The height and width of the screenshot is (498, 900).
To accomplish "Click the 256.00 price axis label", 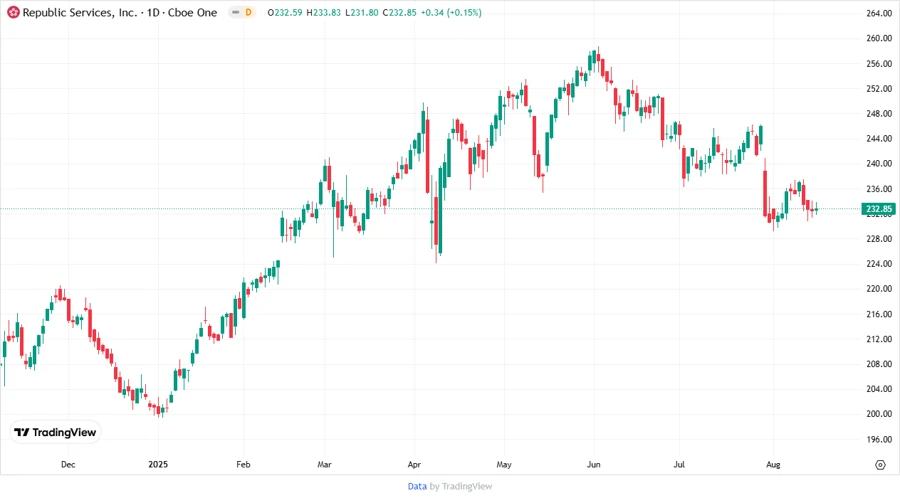I will (879, 64).
